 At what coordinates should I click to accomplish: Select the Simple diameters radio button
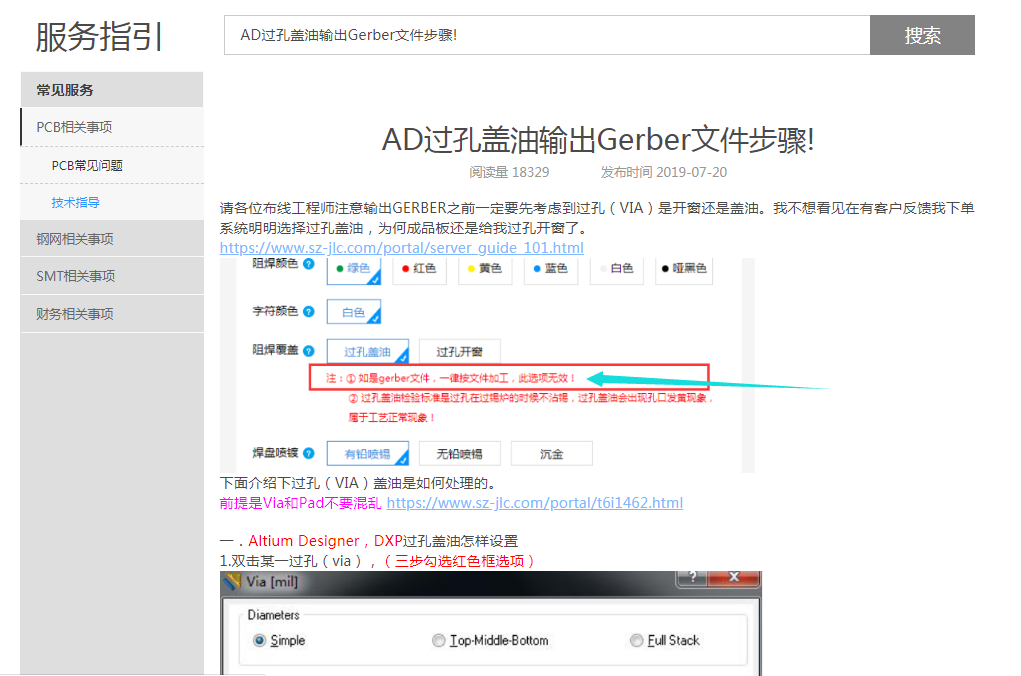(260, 640)
